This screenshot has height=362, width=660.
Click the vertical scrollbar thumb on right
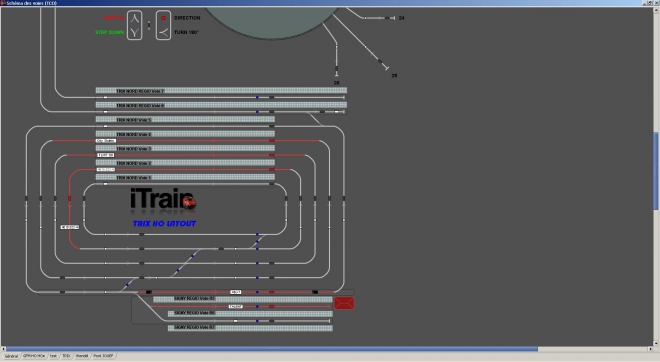(x=656, y=170)
